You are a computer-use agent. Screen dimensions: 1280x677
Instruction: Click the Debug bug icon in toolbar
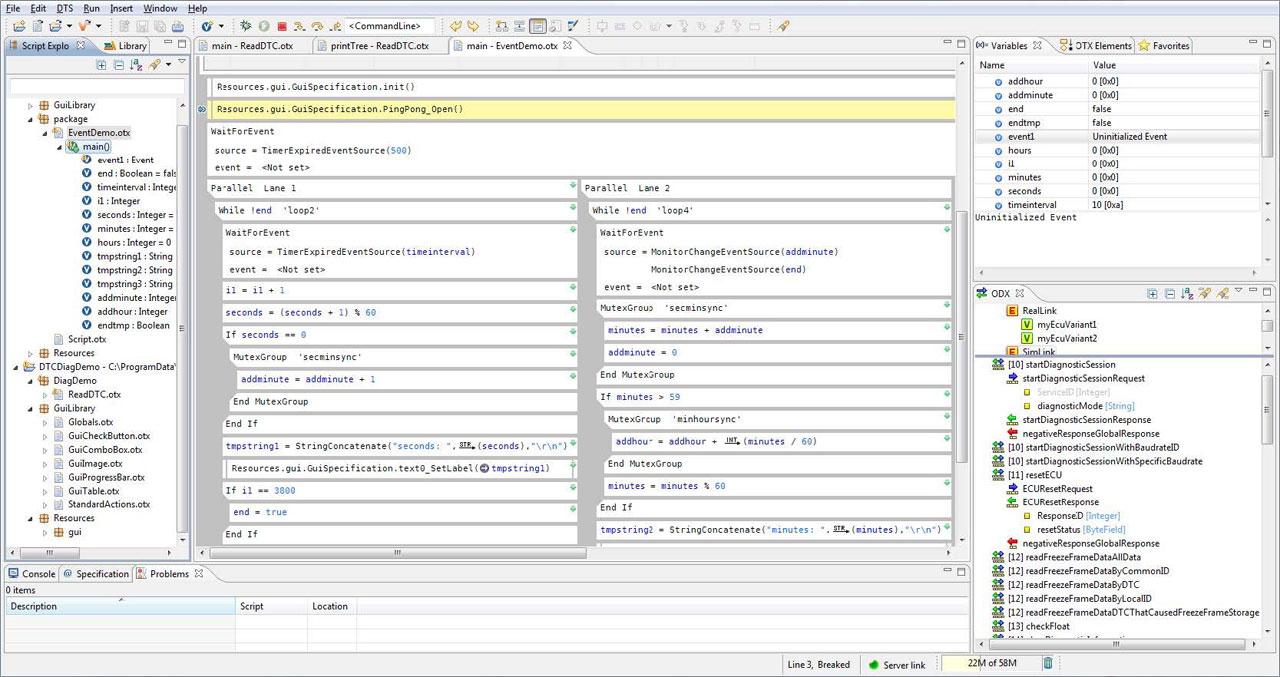245,25
